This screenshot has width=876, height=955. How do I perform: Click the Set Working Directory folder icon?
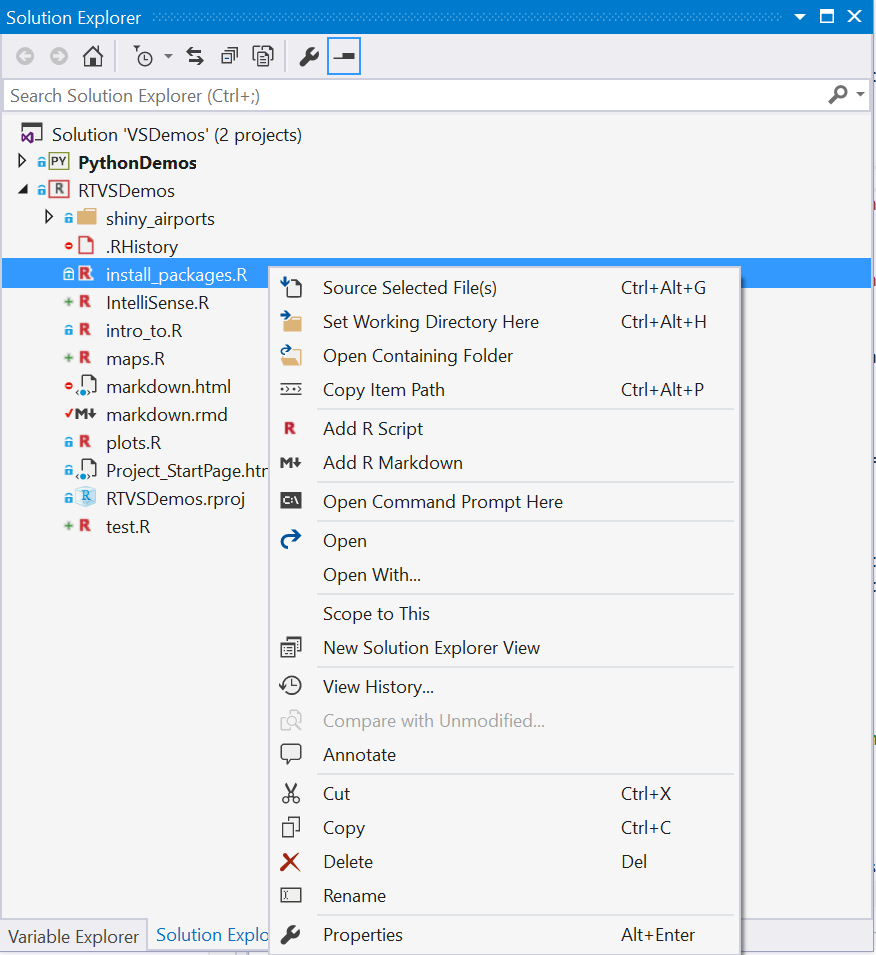pyautogui.click(x=291, y=321)
